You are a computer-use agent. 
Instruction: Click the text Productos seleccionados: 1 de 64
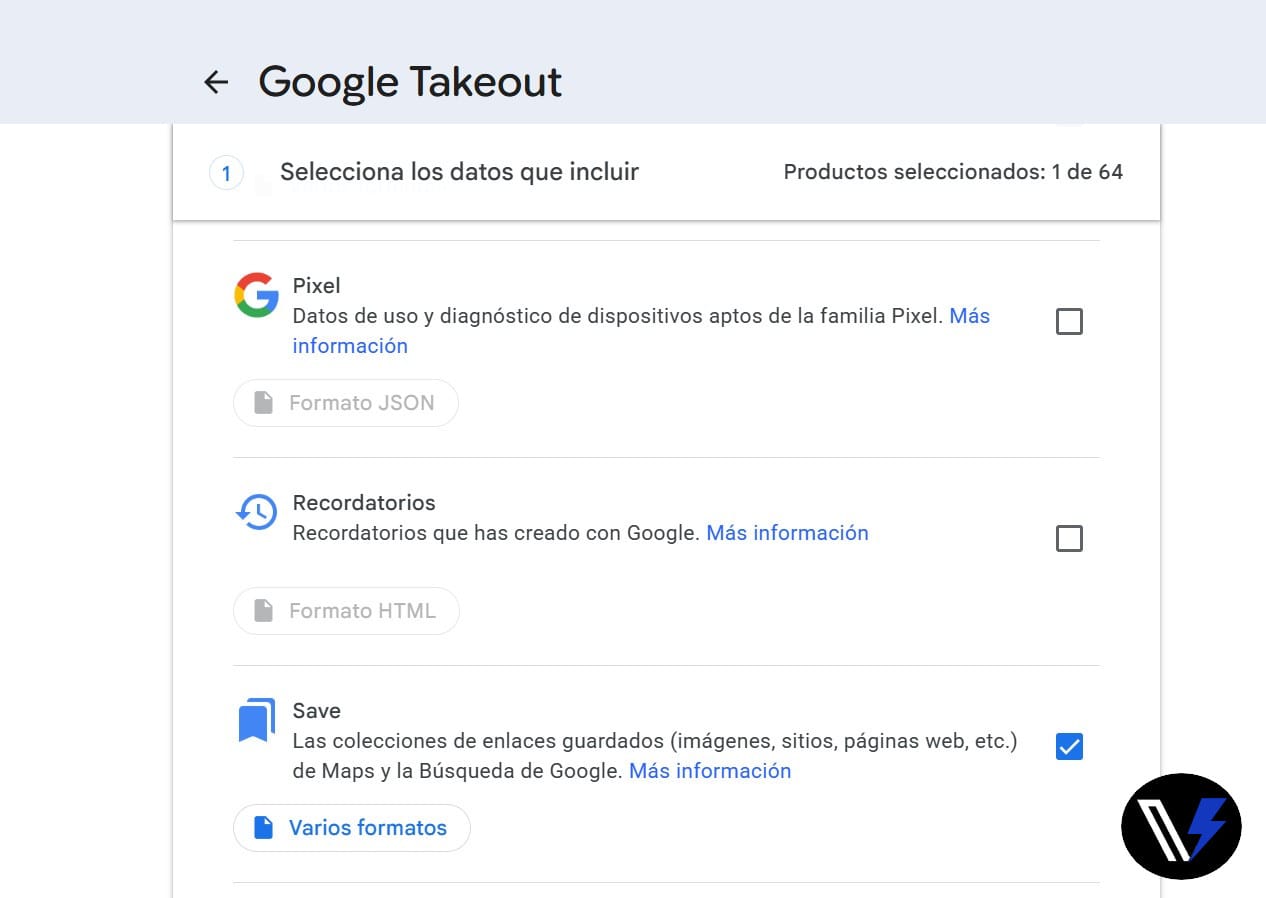(x=953, y=172)
